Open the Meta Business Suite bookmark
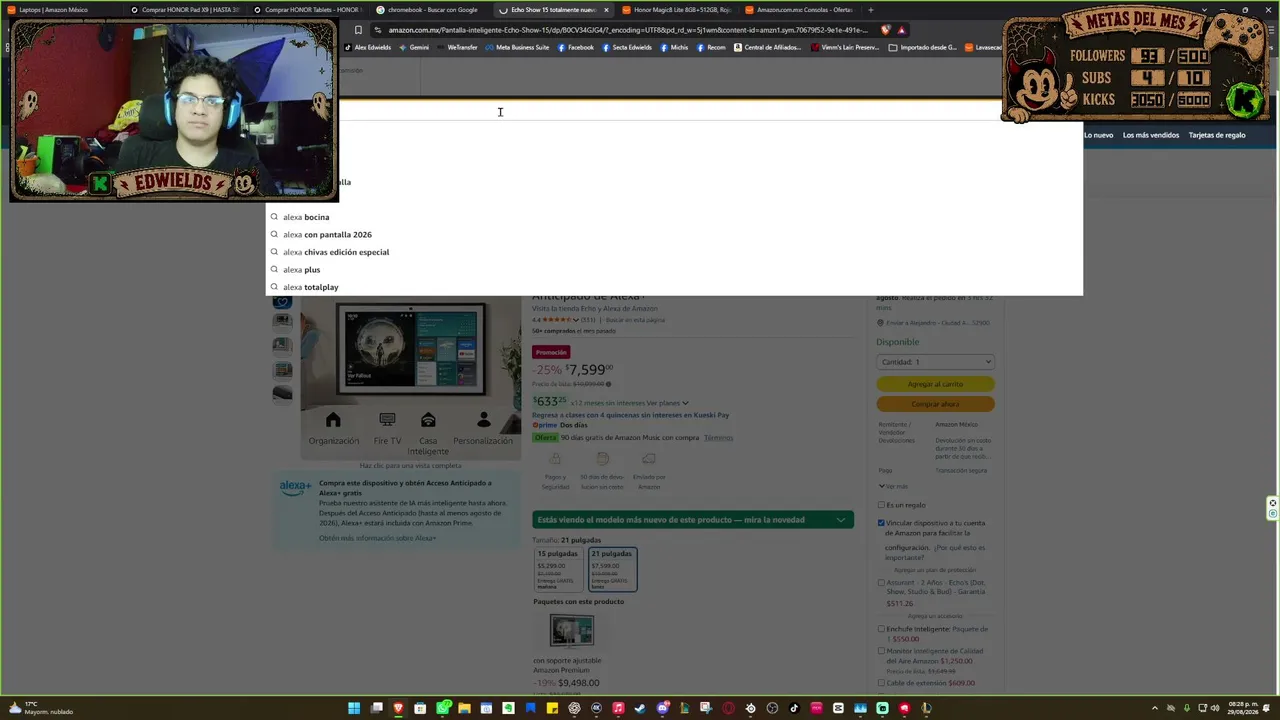The width and height of the screenshot is (1280, 720). pyautogui.click(x=517, y=47)
